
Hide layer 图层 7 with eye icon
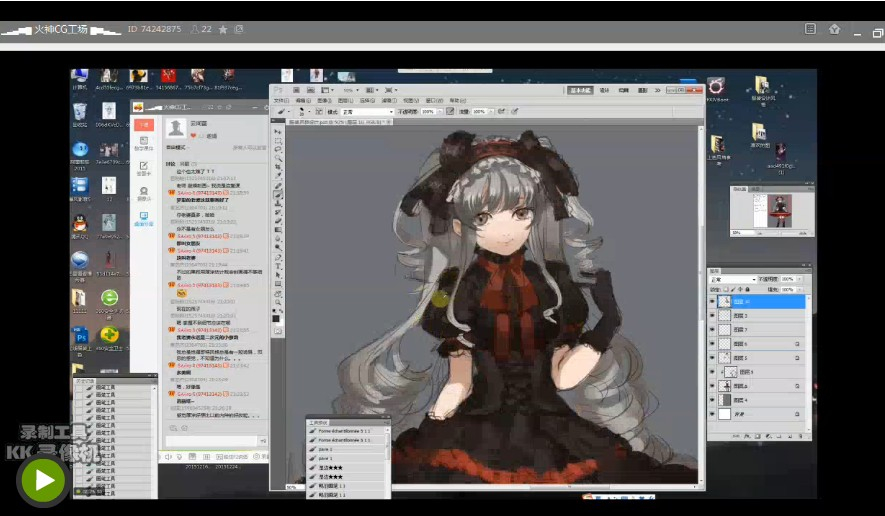click(x=712, y=329)
